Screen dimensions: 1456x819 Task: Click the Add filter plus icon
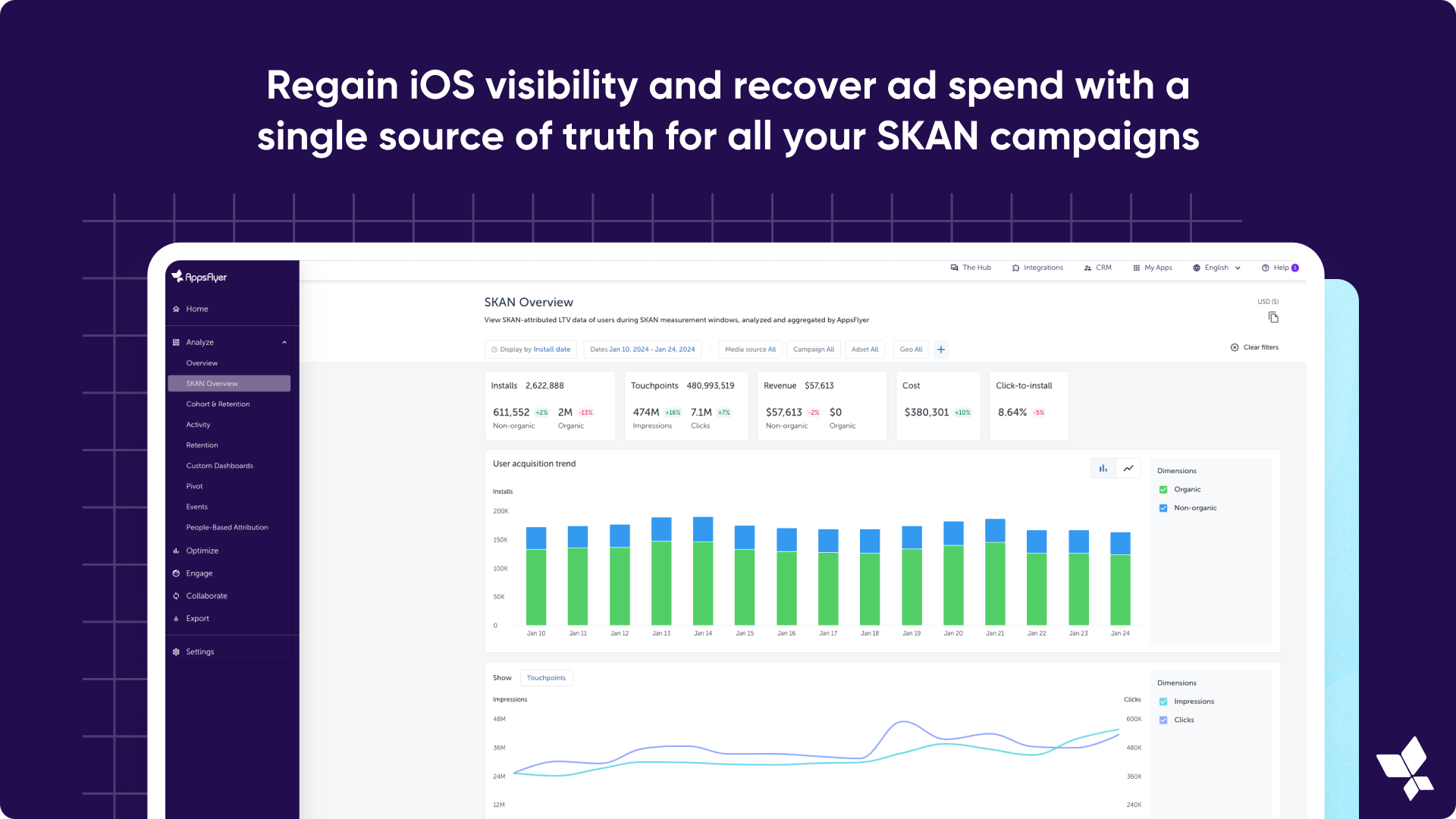coord(939,349)
